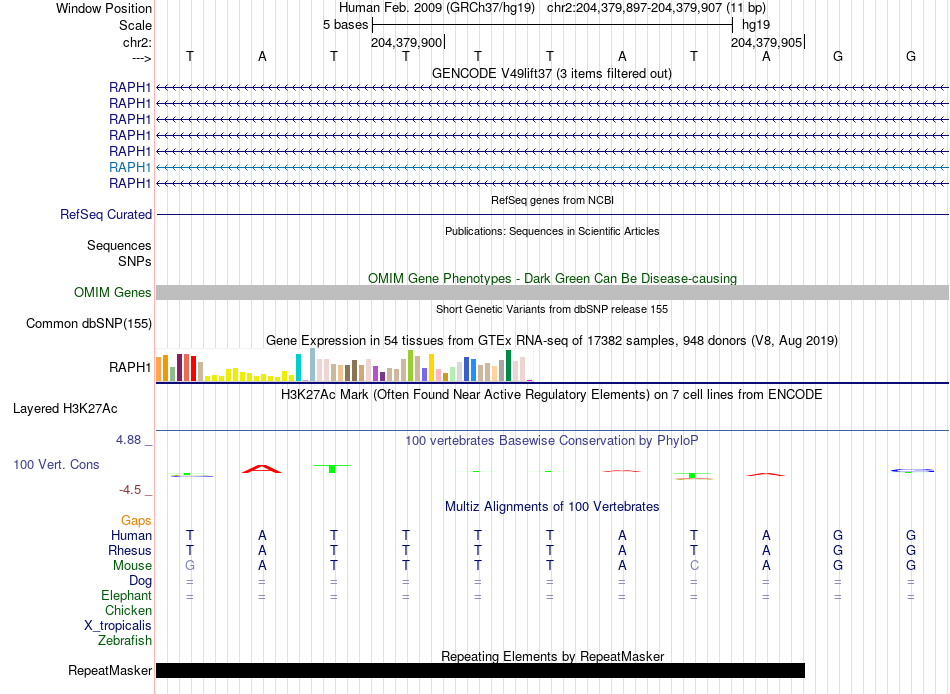
Task: Select the Zebrafish alignment row label
Action: 125,641
